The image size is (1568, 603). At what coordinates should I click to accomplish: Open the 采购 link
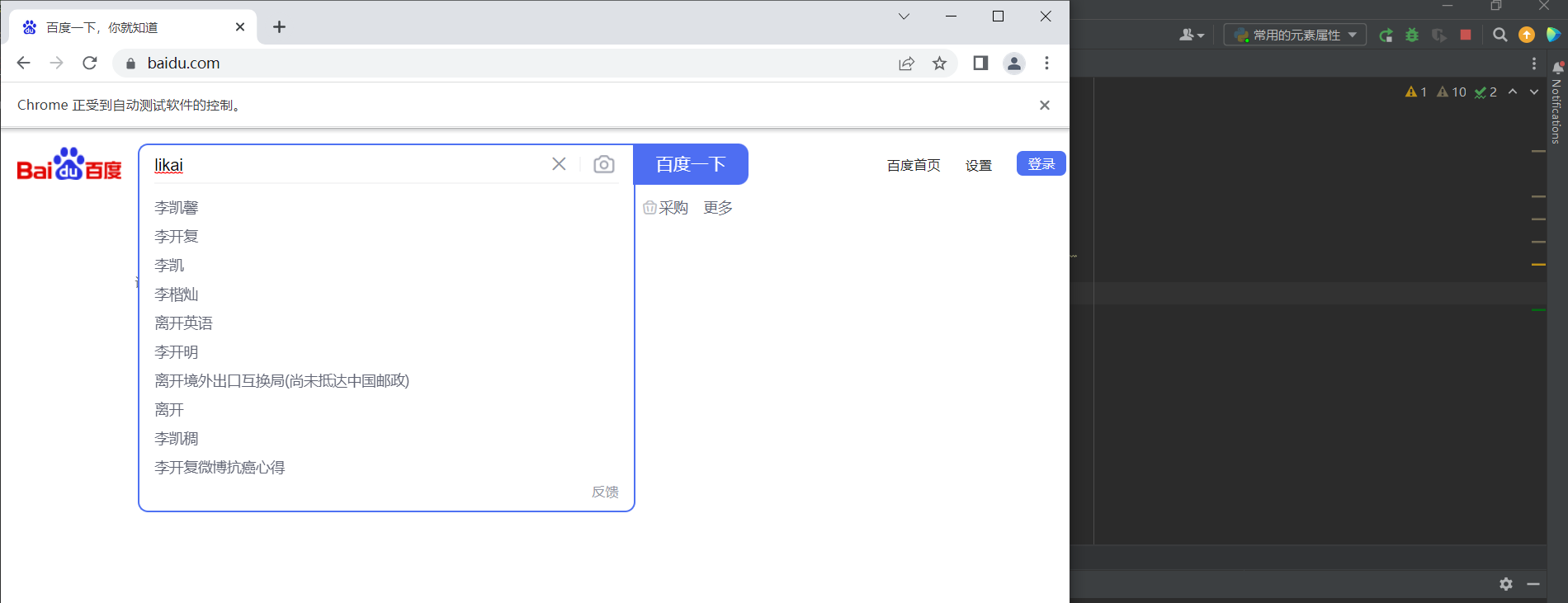[666, 208]
